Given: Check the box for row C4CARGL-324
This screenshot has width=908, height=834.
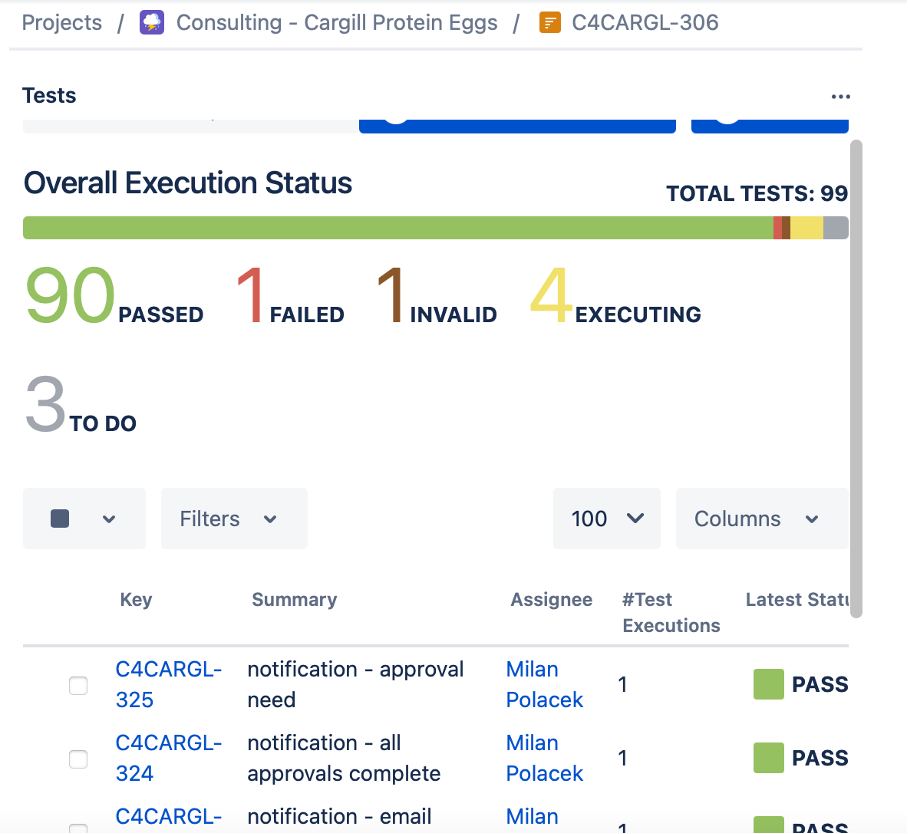Looking at the screenshot, I should click(78, 759).
